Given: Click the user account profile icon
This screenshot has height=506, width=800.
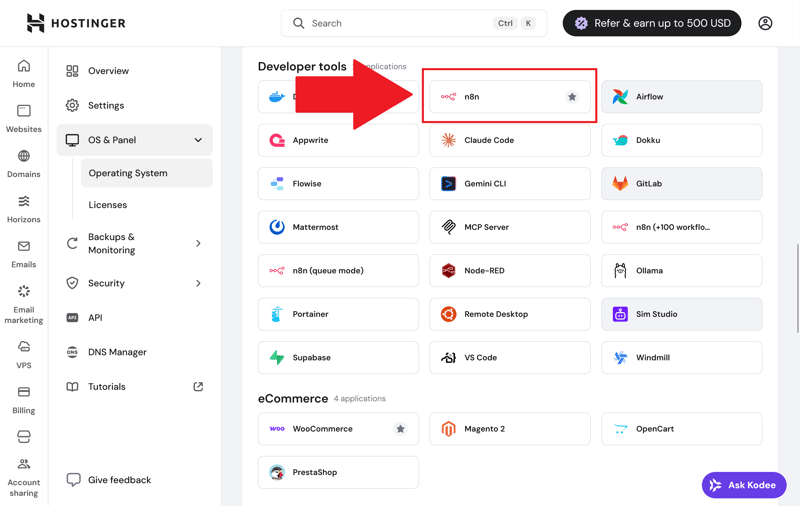Looking at the screenshot, I should tap(765, 23).
